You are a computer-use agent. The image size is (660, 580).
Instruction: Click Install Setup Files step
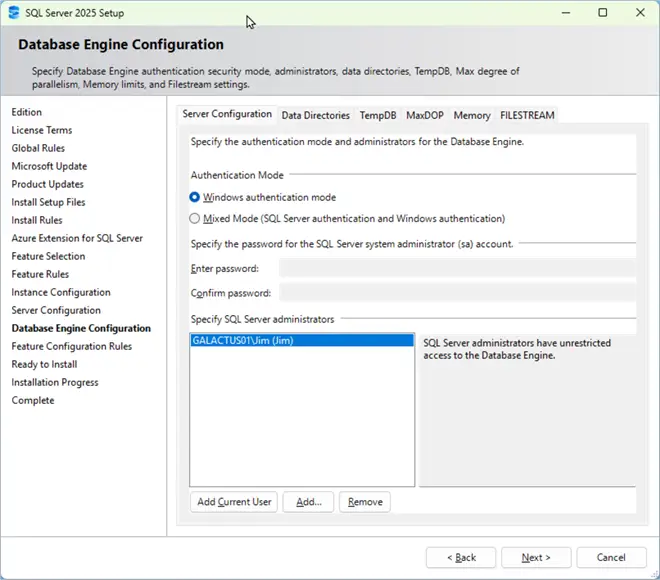(48, 202)
